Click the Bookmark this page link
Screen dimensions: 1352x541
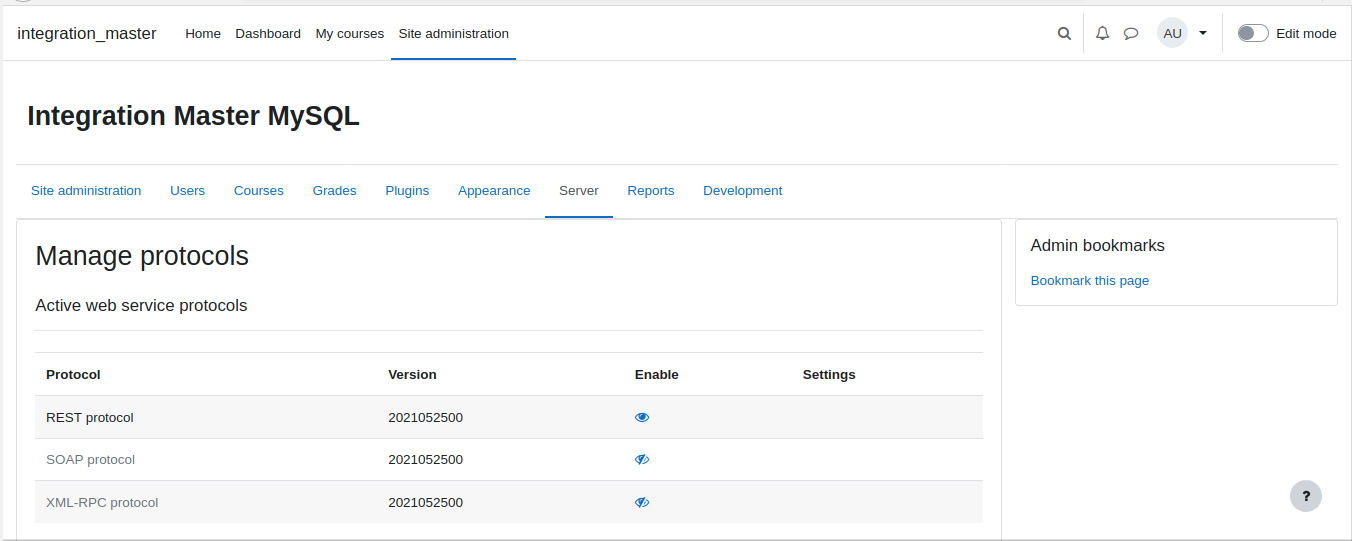(x=1090, y=280)
